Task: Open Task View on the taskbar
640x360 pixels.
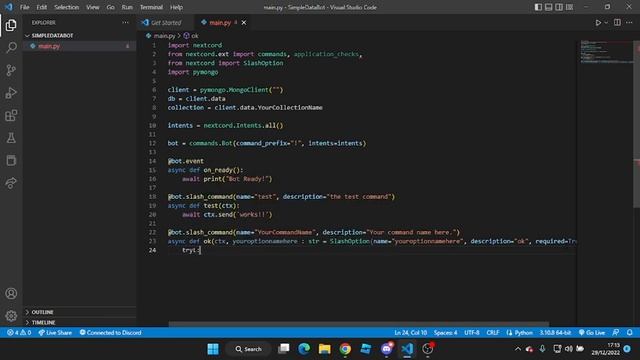Action: click(x=284, y=349)
